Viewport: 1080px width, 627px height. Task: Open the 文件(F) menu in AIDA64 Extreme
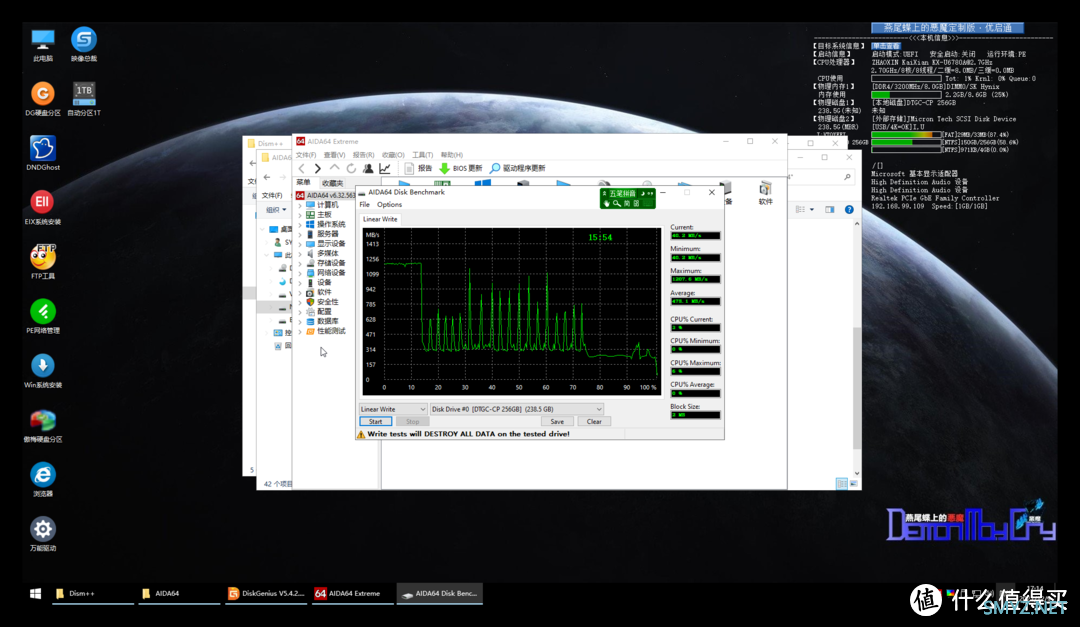306,155
